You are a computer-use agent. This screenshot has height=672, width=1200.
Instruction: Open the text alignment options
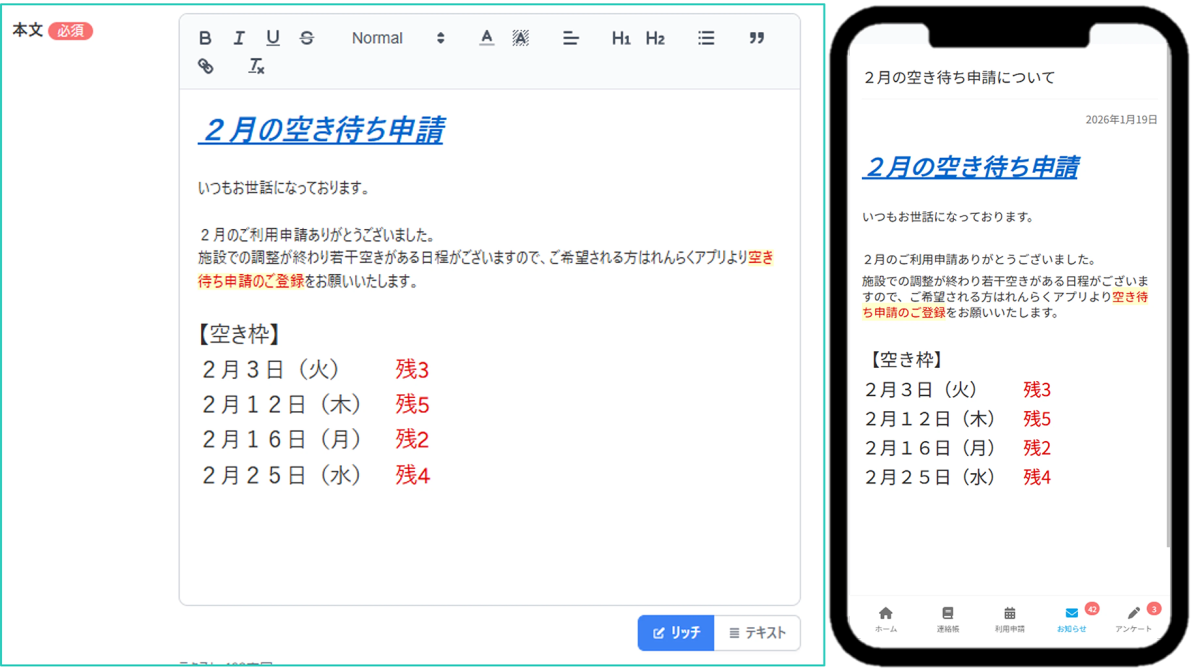(570, 38)
